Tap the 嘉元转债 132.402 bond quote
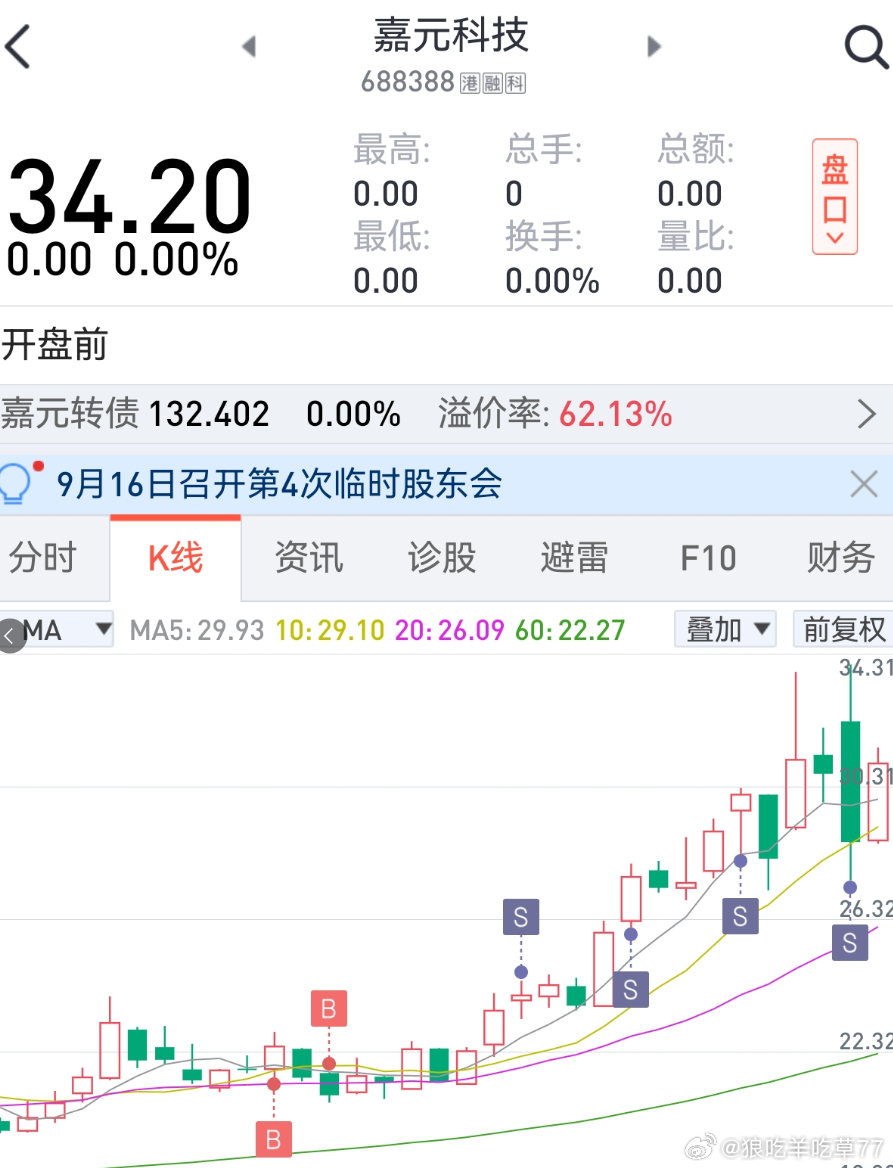 tap(135, 414)
